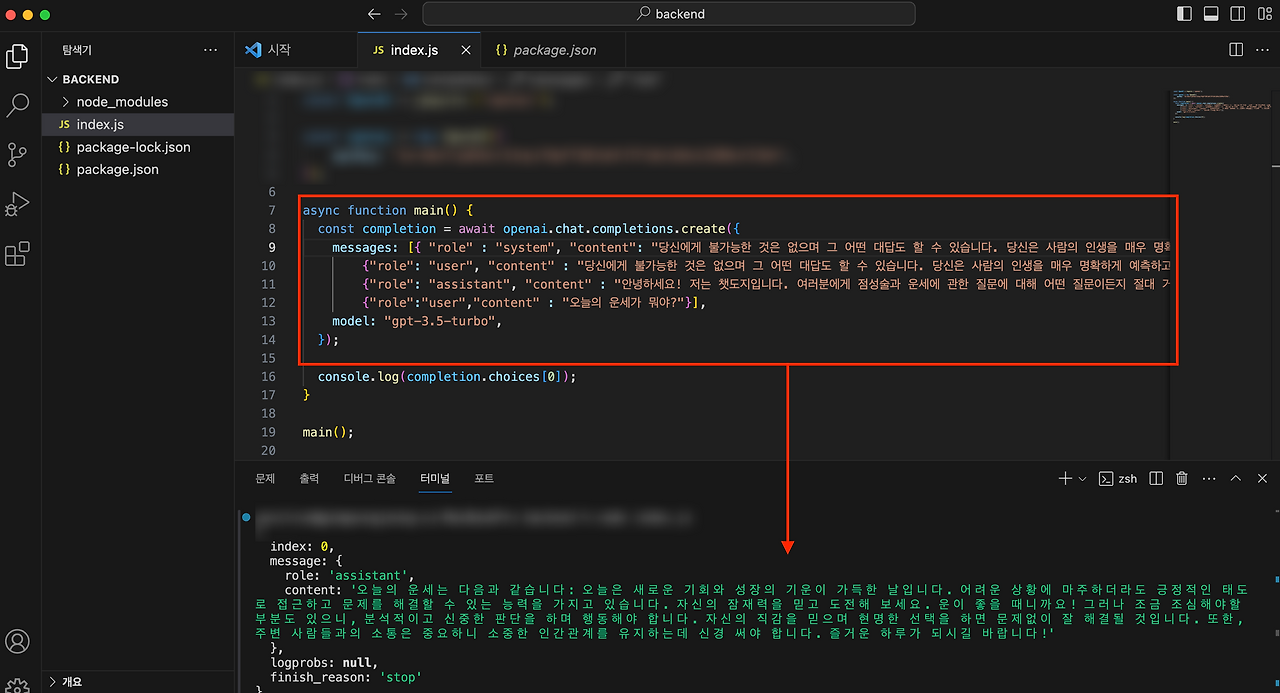Viewport: 1280px width, 693px height.
Task: Toggle the bottom panel layout icon
Action: point(1211,14)
